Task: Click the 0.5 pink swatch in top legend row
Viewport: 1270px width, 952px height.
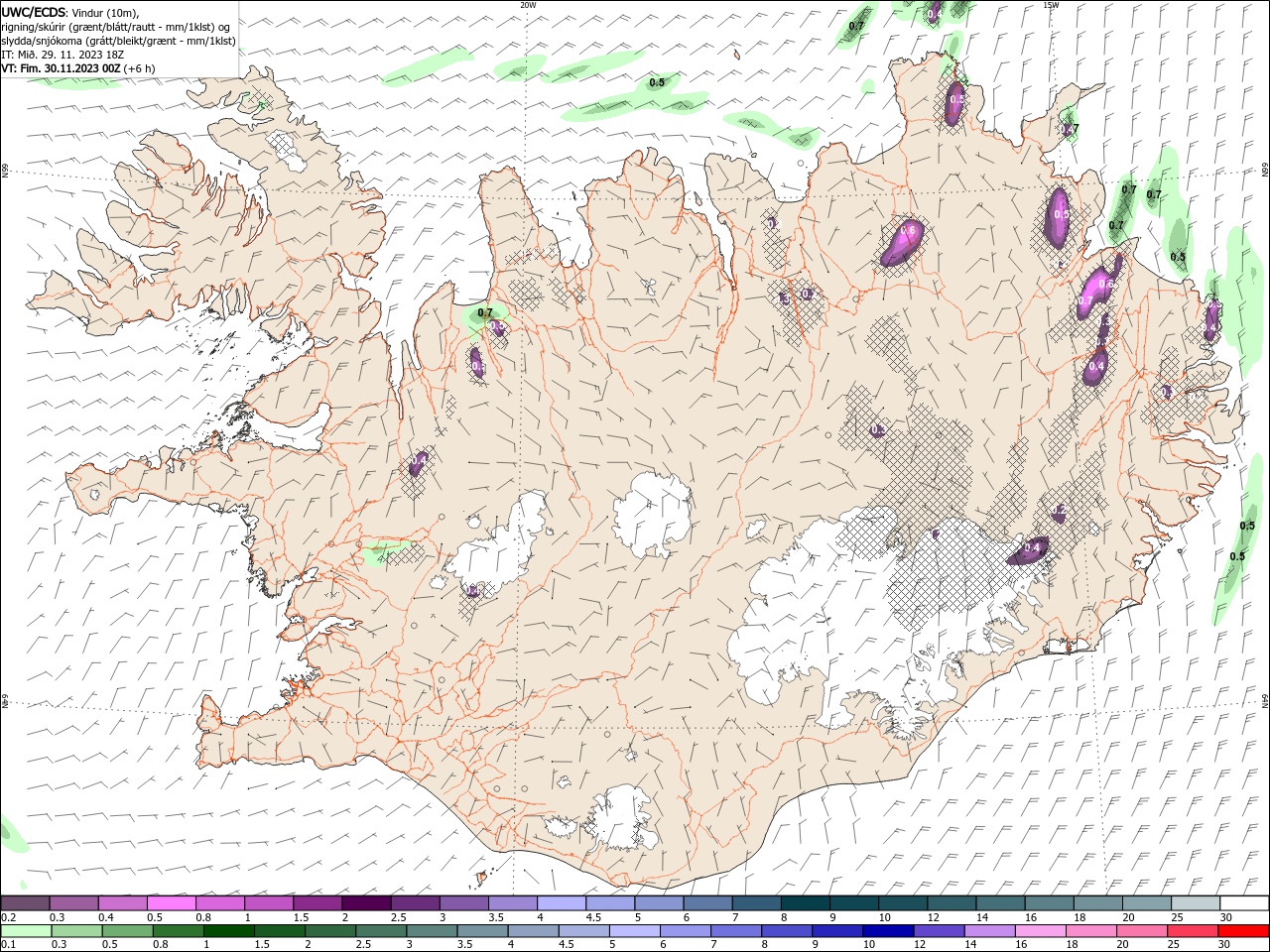Action: 171,903
